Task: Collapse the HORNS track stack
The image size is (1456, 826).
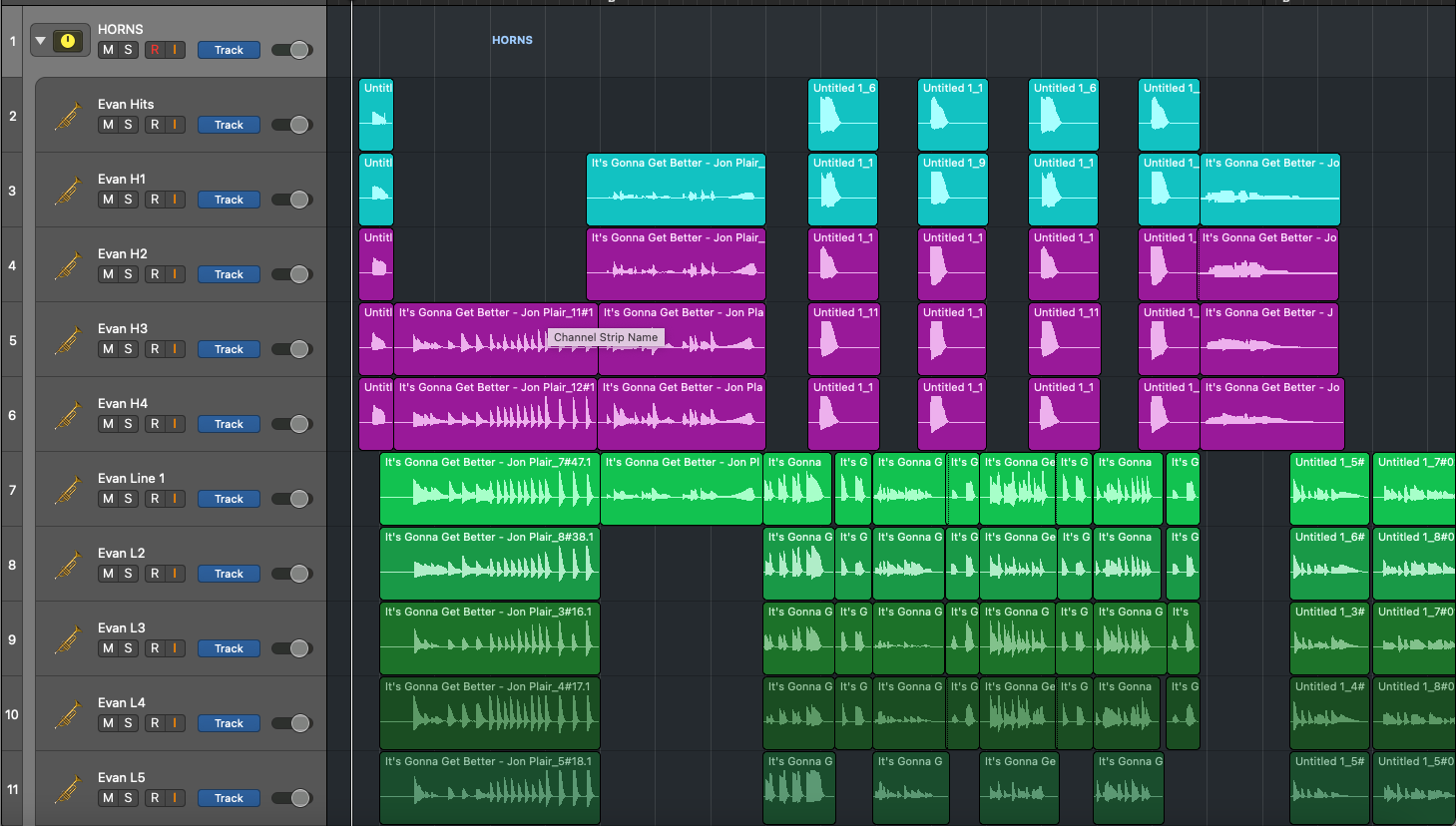Action: click(39, 40)
